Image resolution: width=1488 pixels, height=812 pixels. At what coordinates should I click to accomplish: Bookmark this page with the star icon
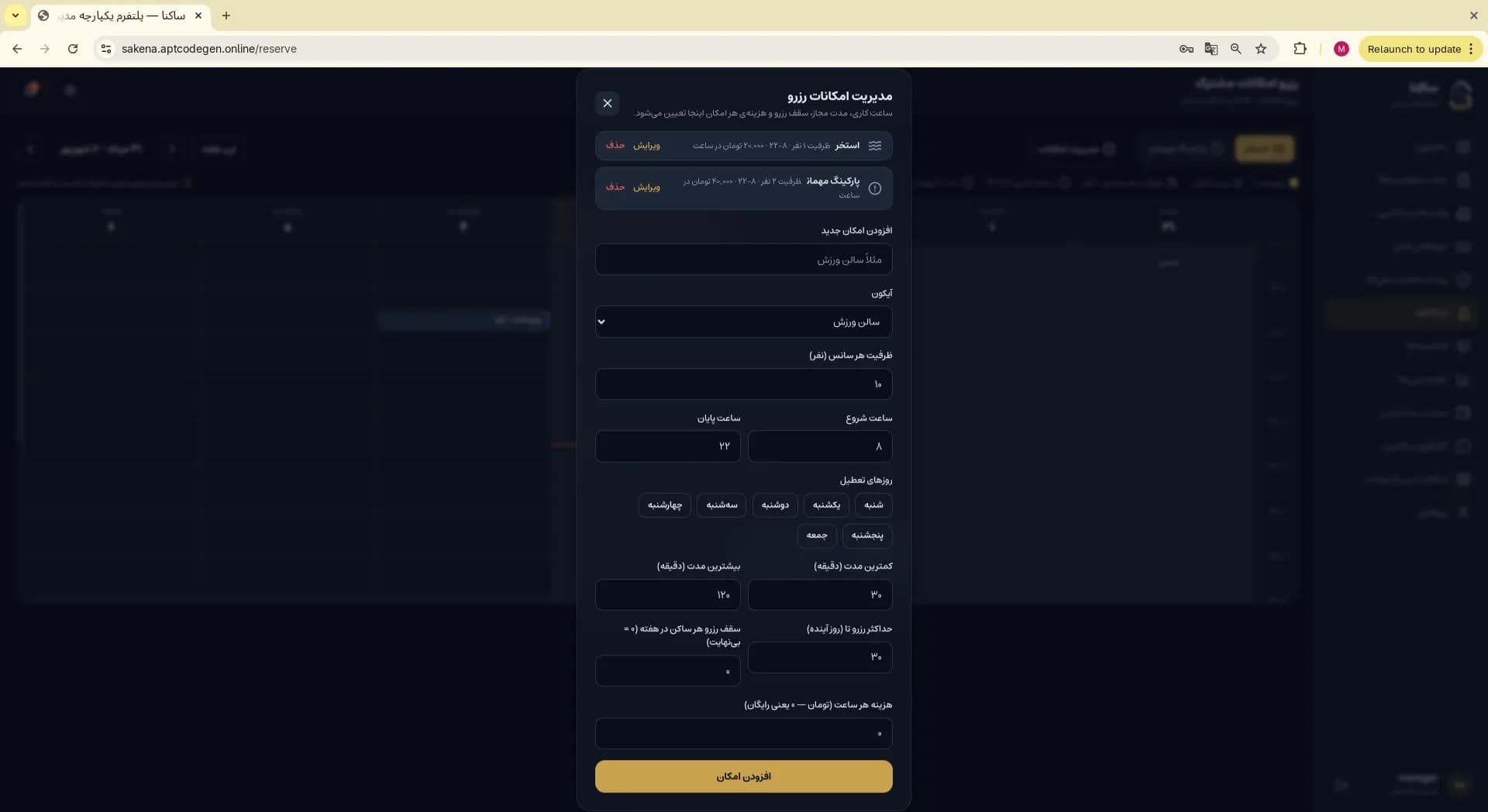[x=1261, y=49]
